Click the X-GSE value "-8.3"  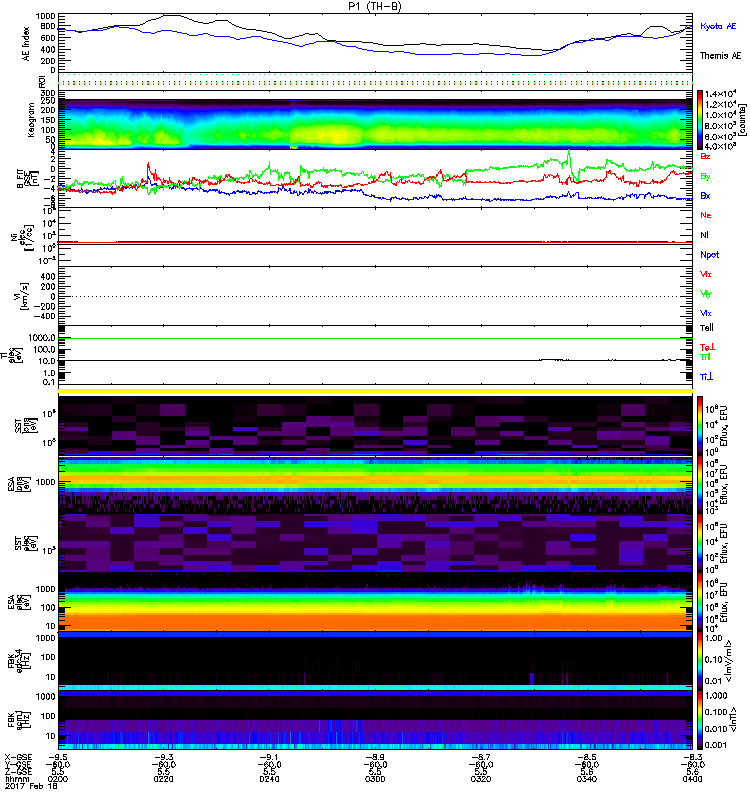click(692, 757)
